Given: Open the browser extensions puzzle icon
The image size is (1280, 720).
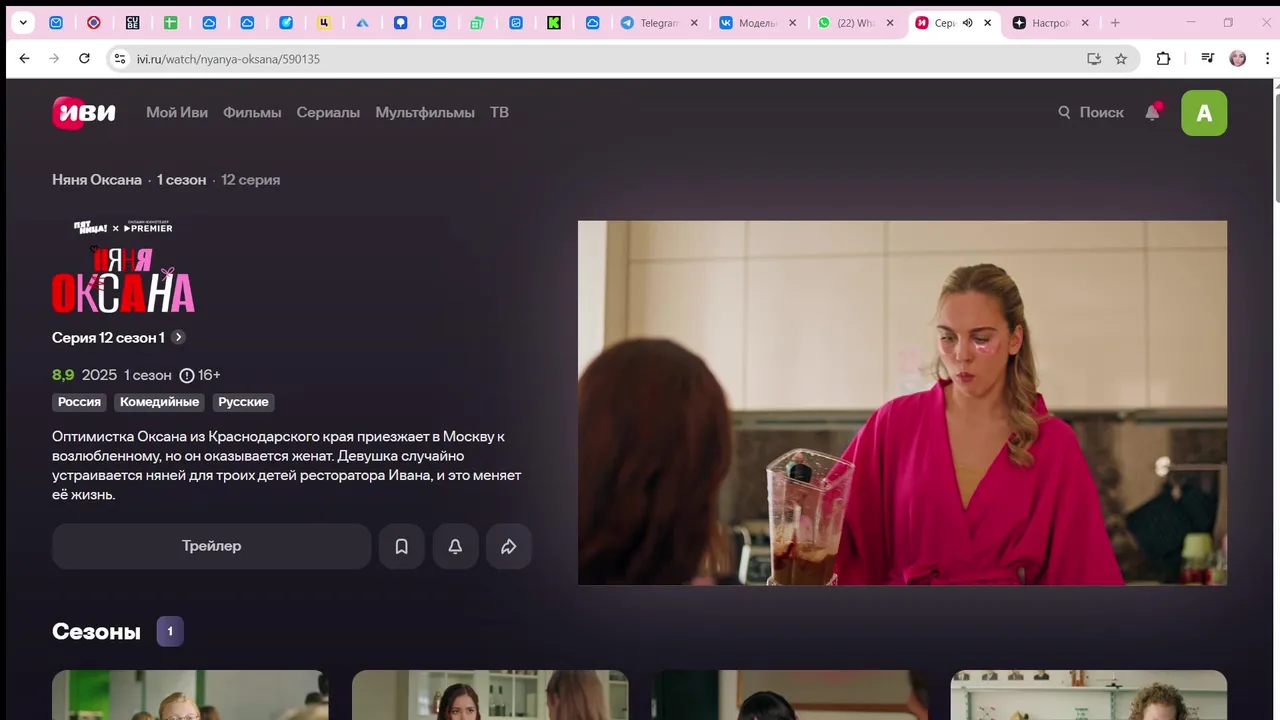Looking at the screenshot, I should click(1163, 59).
